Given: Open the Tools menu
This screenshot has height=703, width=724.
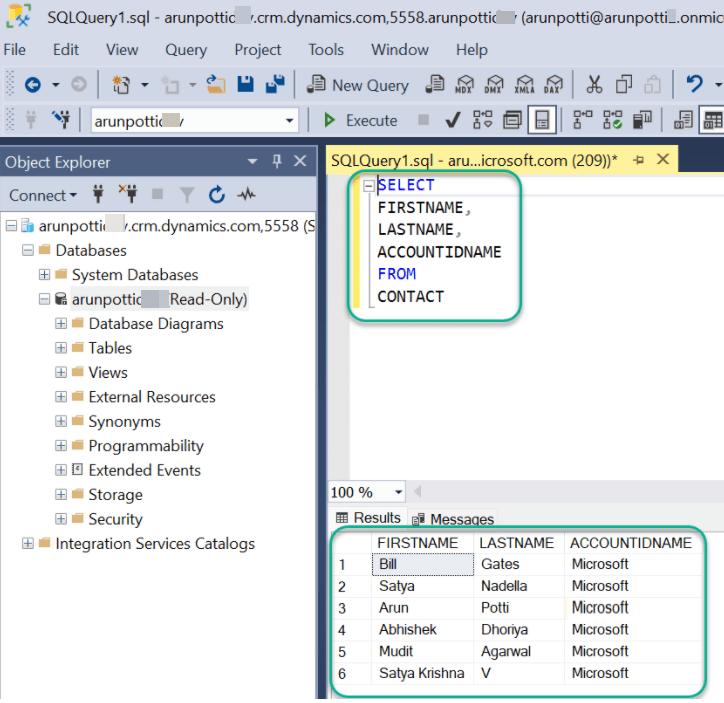Looking at the screenshot, I should 326,50.
